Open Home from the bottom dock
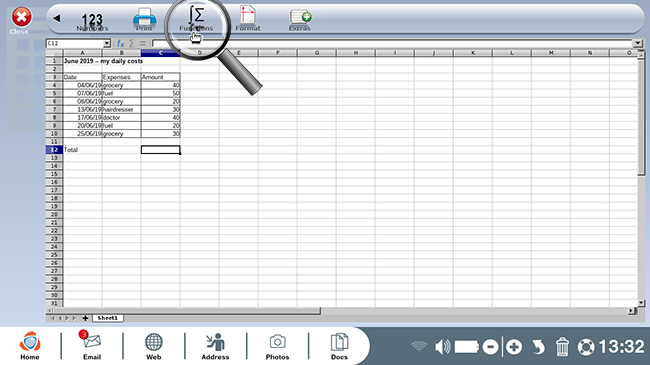 click(30, 346)
